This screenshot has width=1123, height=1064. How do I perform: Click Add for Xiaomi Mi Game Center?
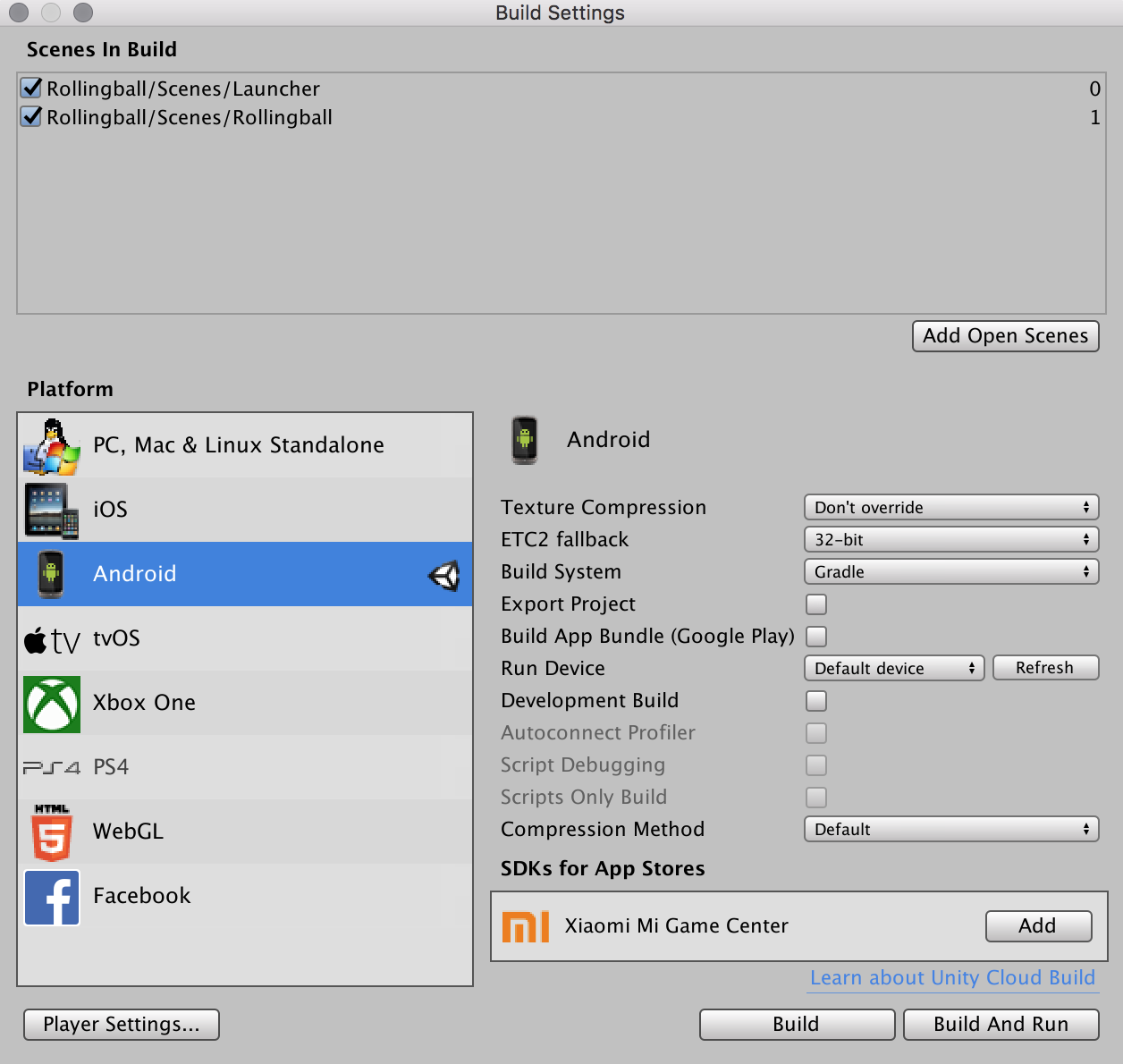point(1039,926)
